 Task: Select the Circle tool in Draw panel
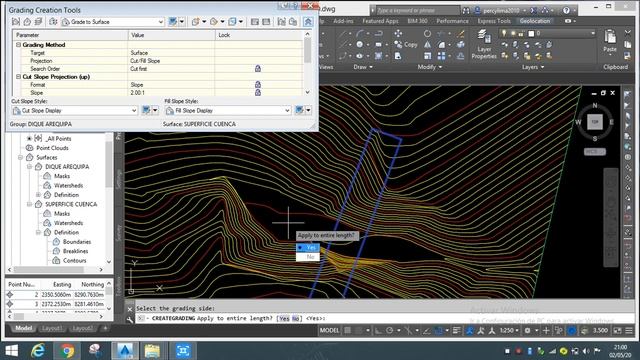(x=360, y=44)
